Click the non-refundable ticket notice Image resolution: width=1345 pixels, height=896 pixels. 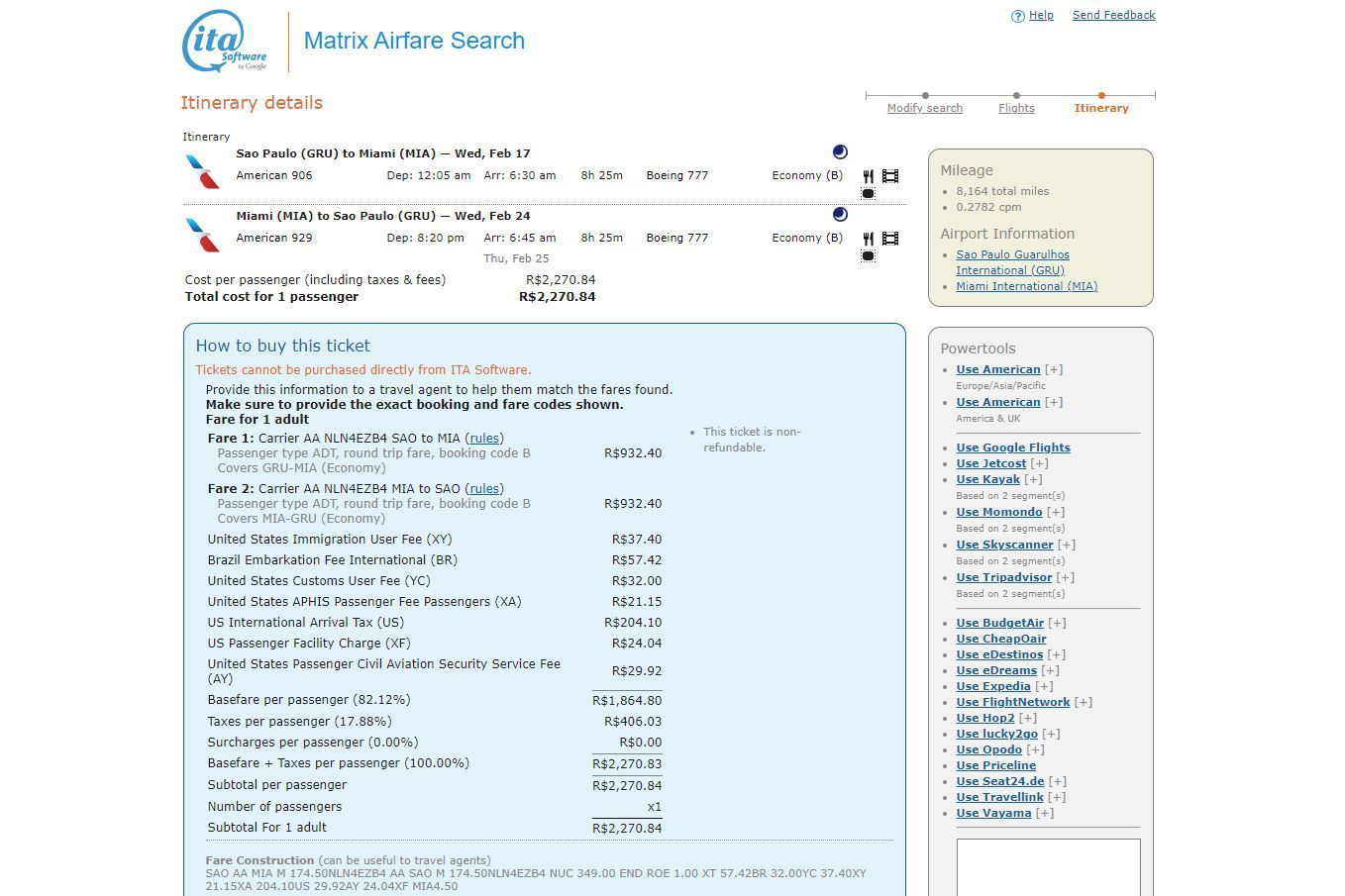[753, 440]
